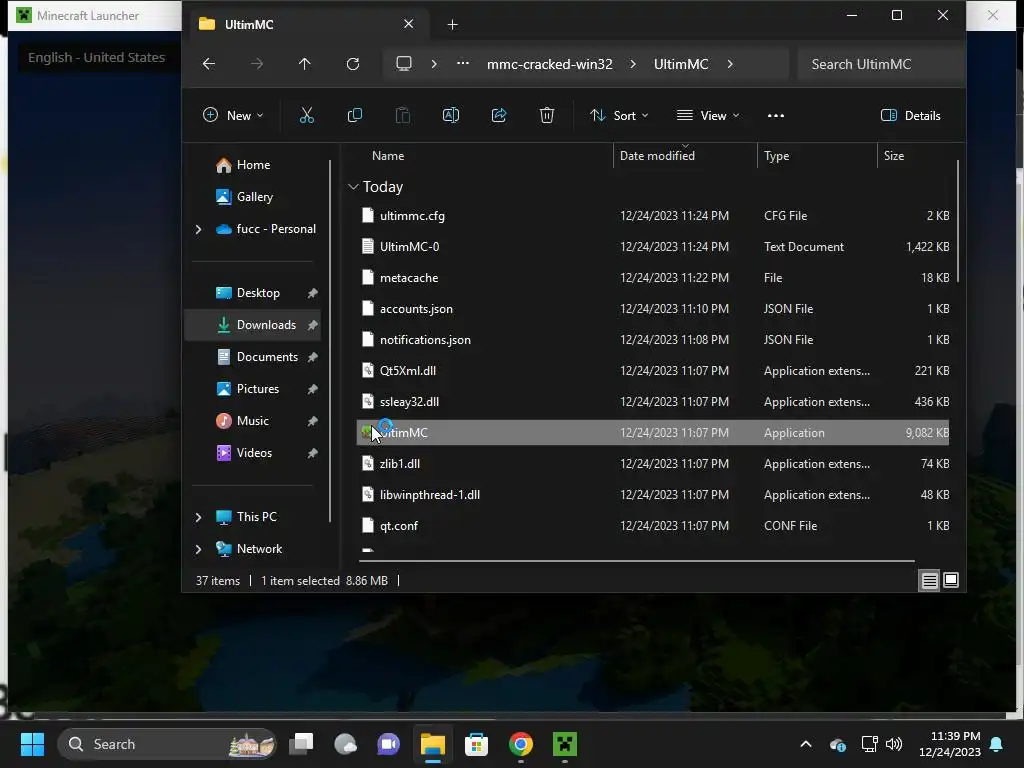Click the Paste clipboard icon

(x=403, y=116)
